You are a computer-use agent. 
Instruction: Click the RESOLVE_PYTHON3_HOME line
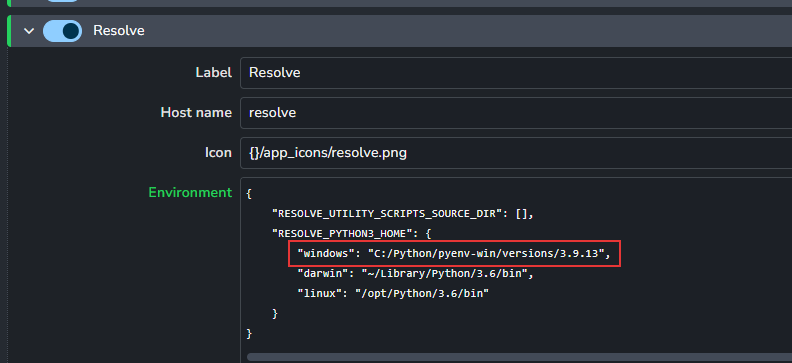coord(351,233)
